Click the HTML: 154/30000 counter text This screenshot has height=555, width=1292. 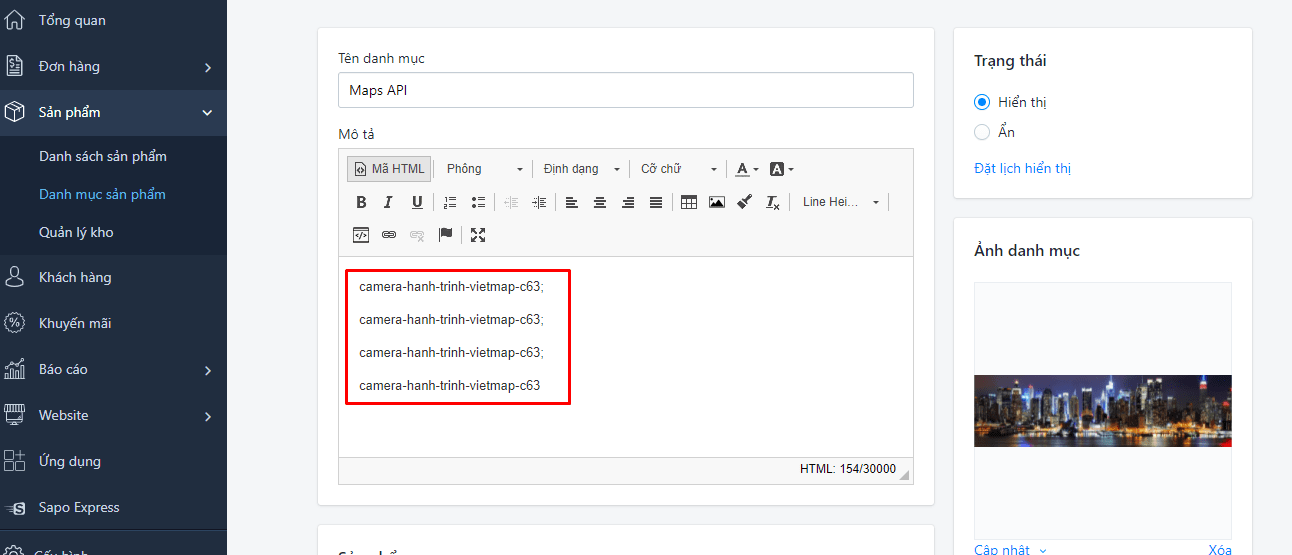848,469
